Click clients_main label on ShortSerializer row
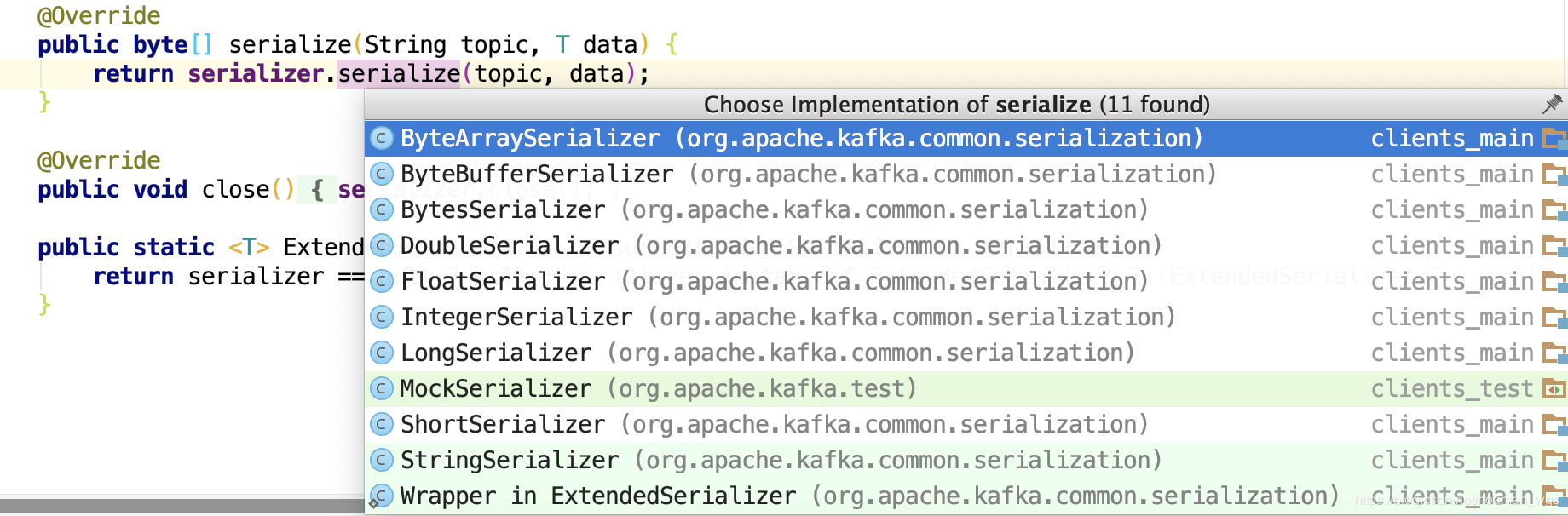Image resolution: width=1568 pixels, height=516 pixels. tap(1451, 424)
